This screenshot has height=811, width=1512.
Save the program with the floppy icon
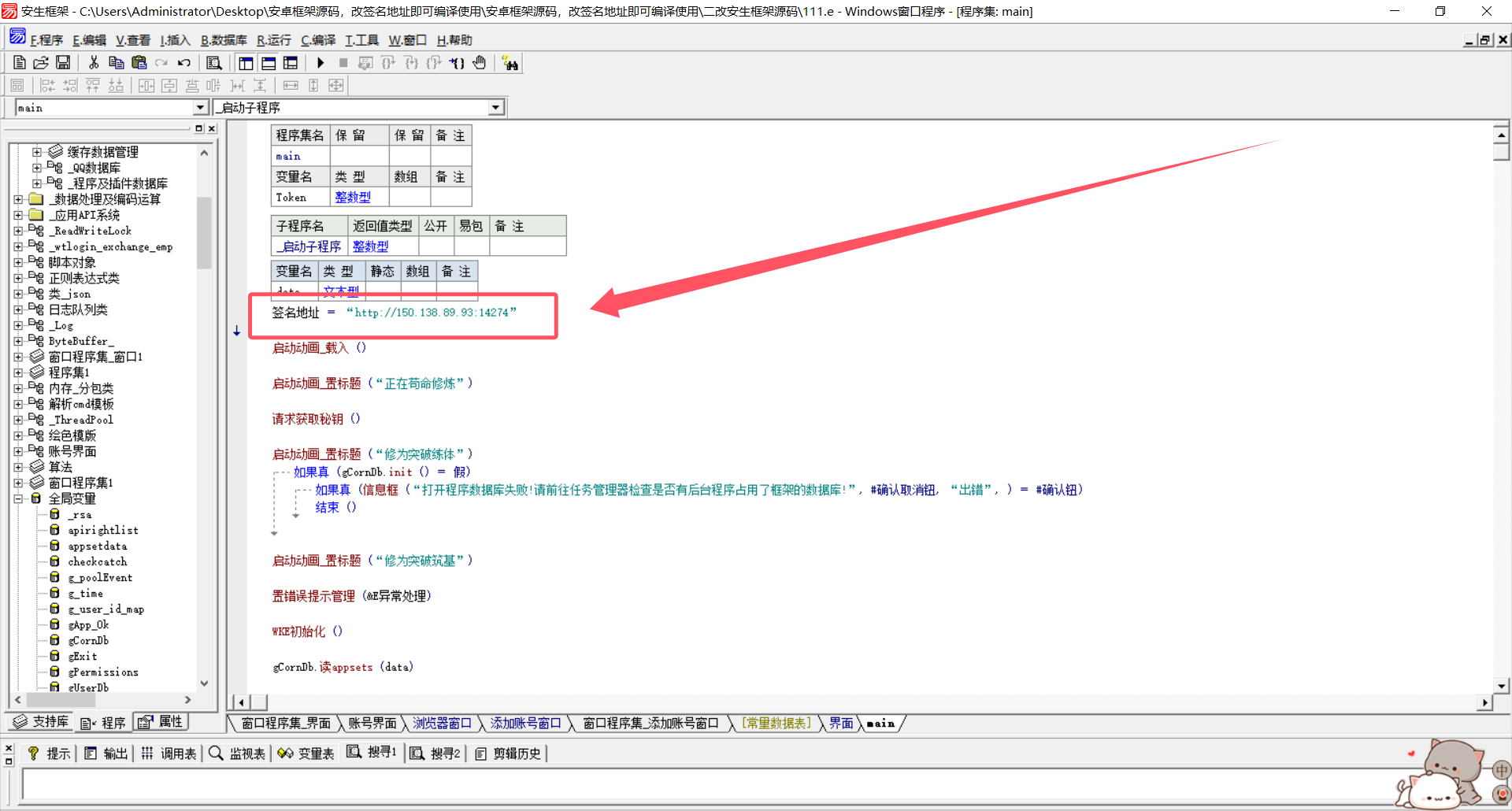tap(63, 63)
